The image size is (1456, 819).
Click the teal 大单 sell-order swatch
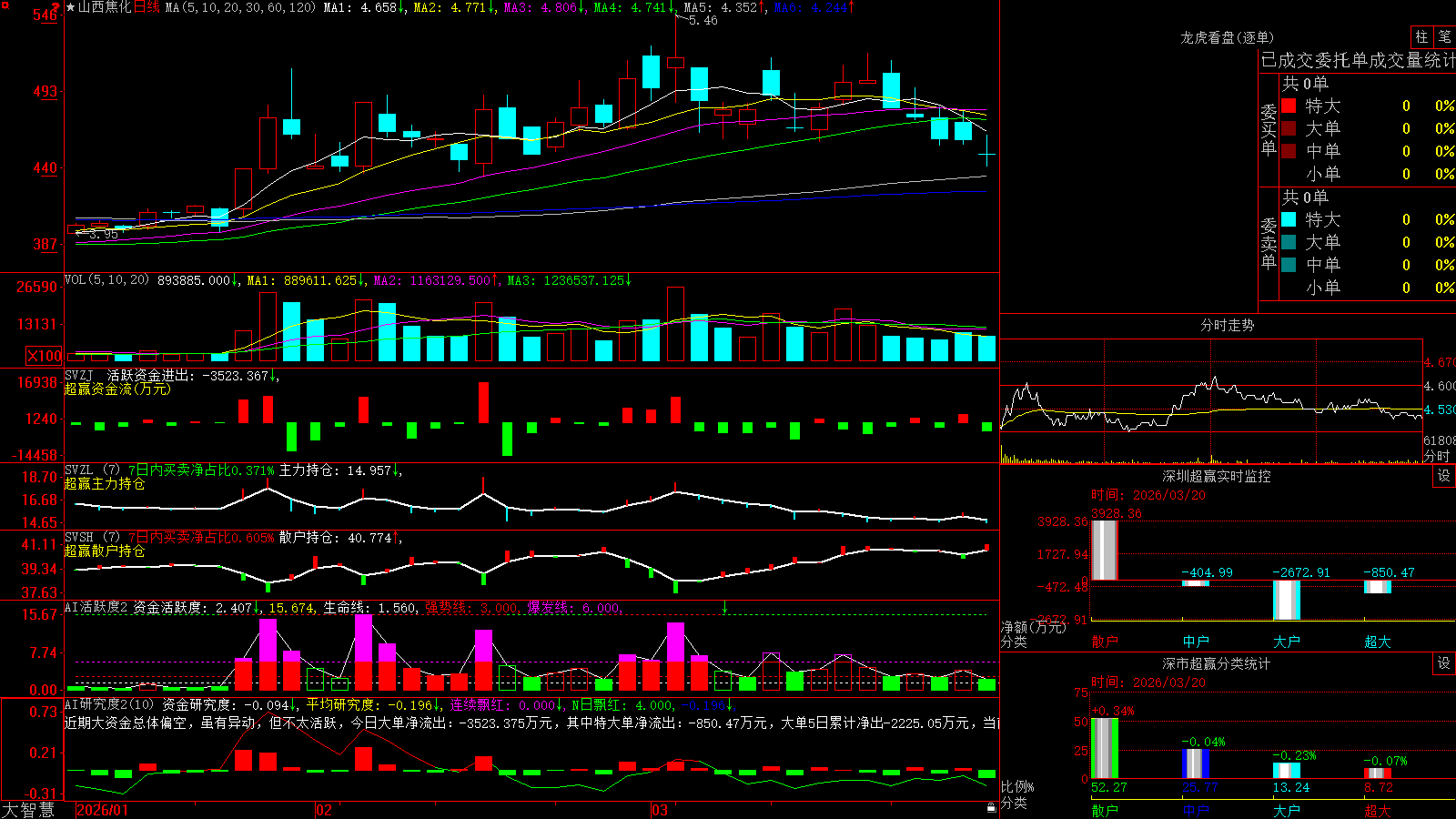(1289, 242)
